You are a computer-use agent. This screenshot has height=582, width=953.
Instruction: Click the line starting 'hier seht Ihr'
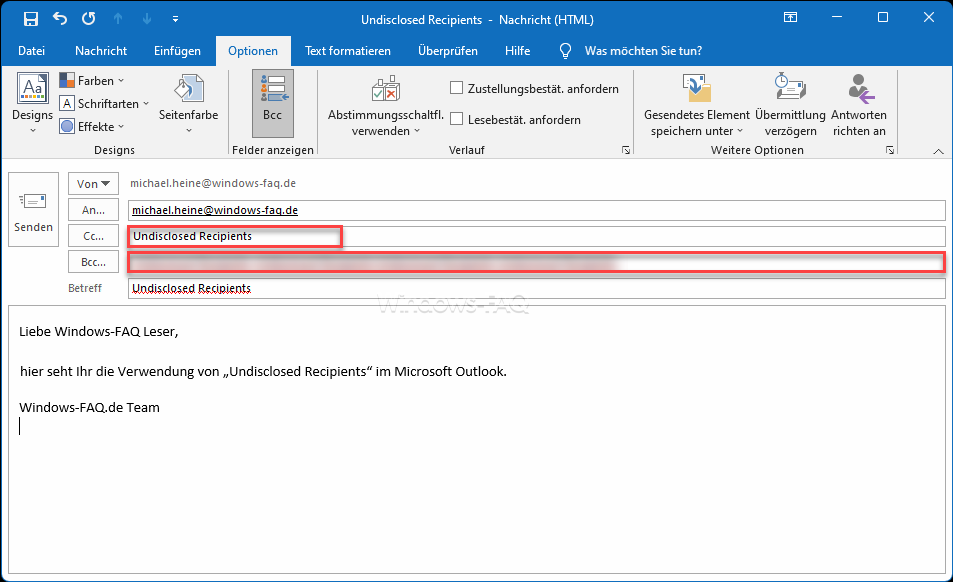pyautogui.click(x=263, y=371)
